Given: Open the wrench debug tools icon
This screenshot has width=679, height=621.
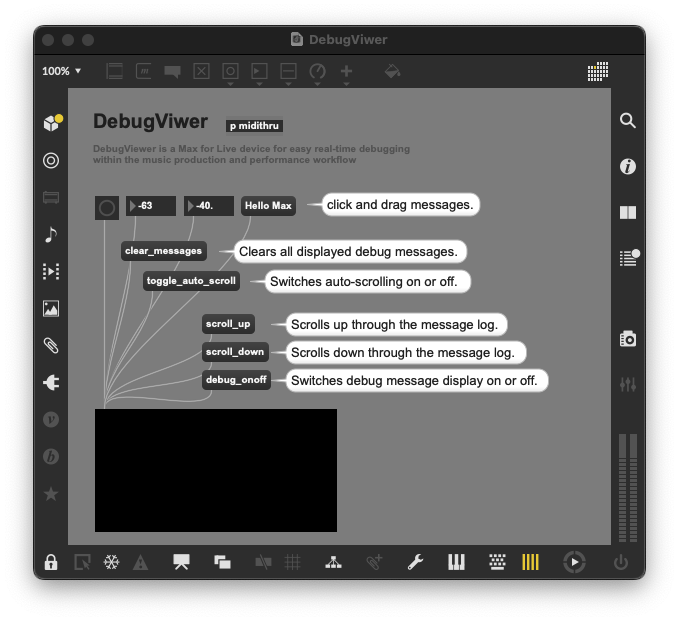Looking at the screenshot, I should pos(415,562).
